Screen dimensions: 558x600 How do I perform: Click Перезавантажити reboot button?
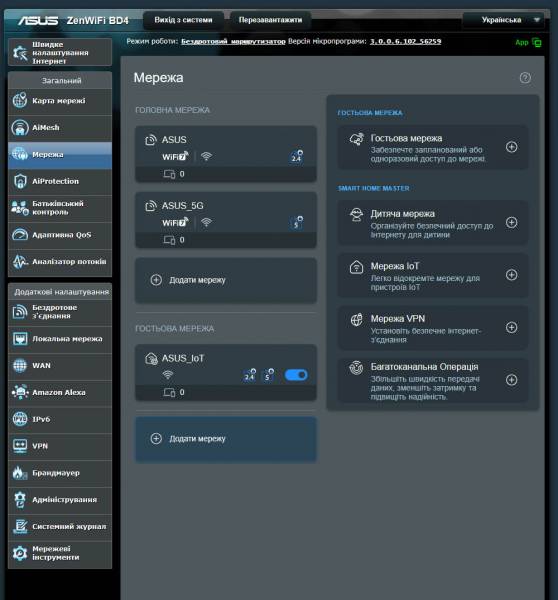coord(270,20)
